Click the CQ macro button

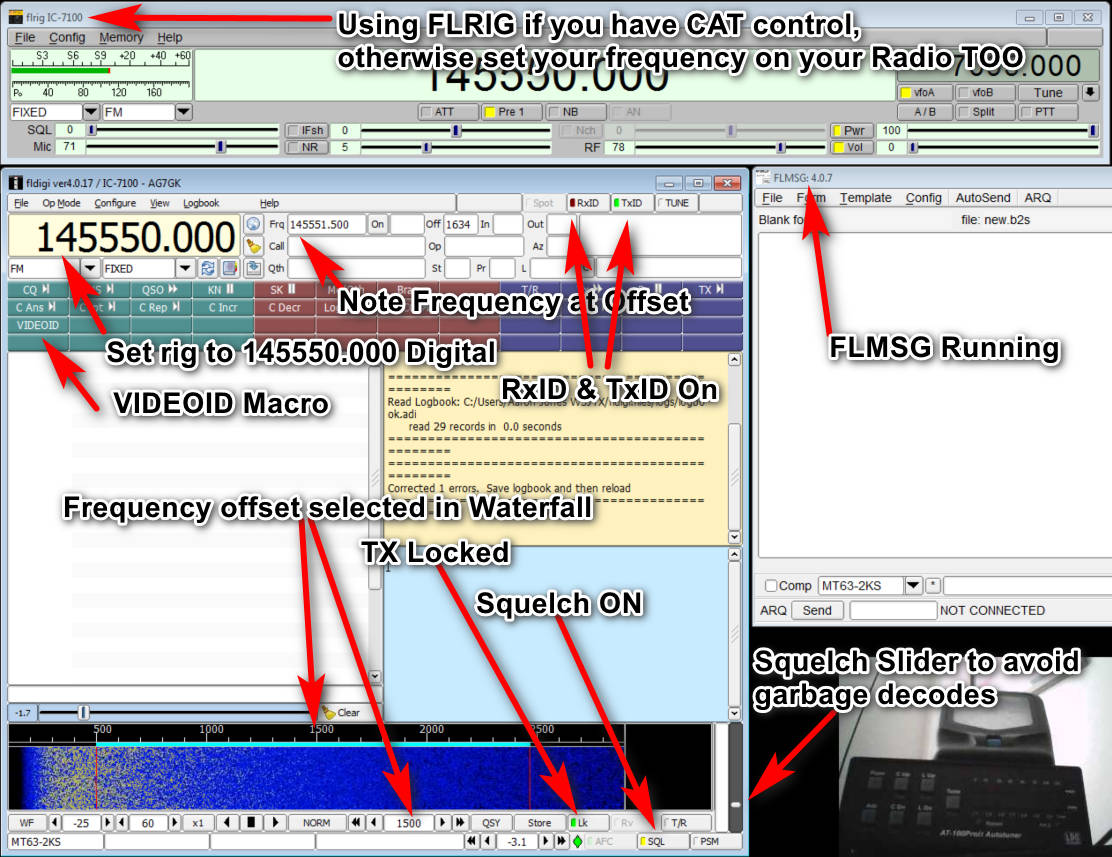click(x=38, y=289)
